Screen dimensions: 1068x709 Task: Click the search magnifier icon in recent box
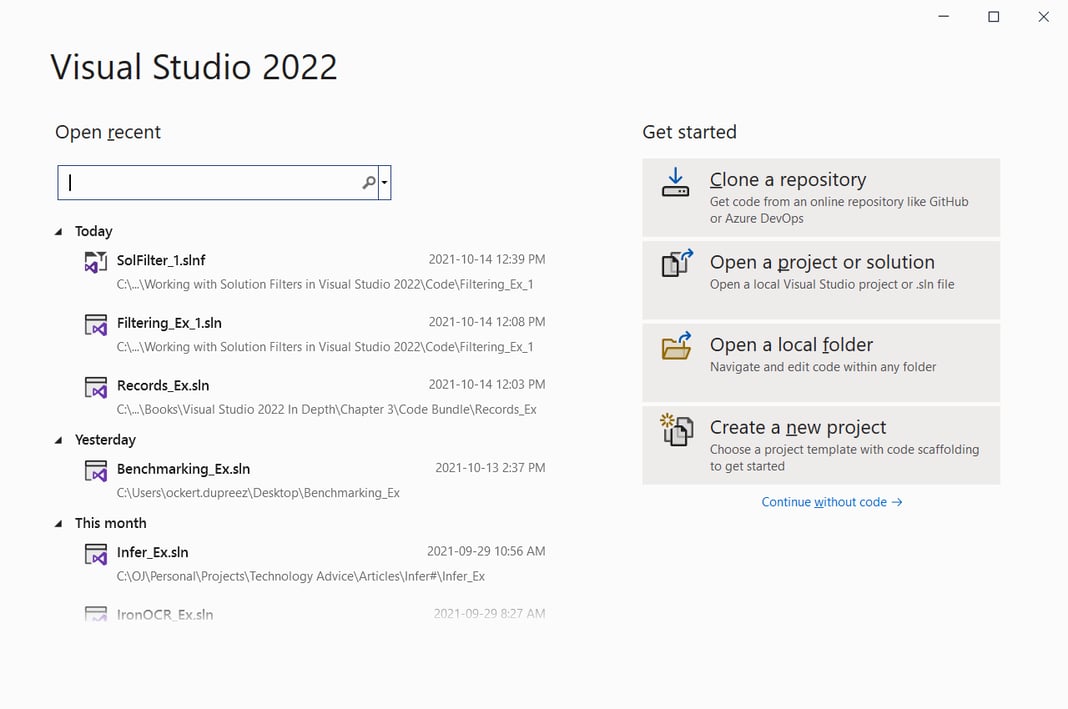point(369,182)
